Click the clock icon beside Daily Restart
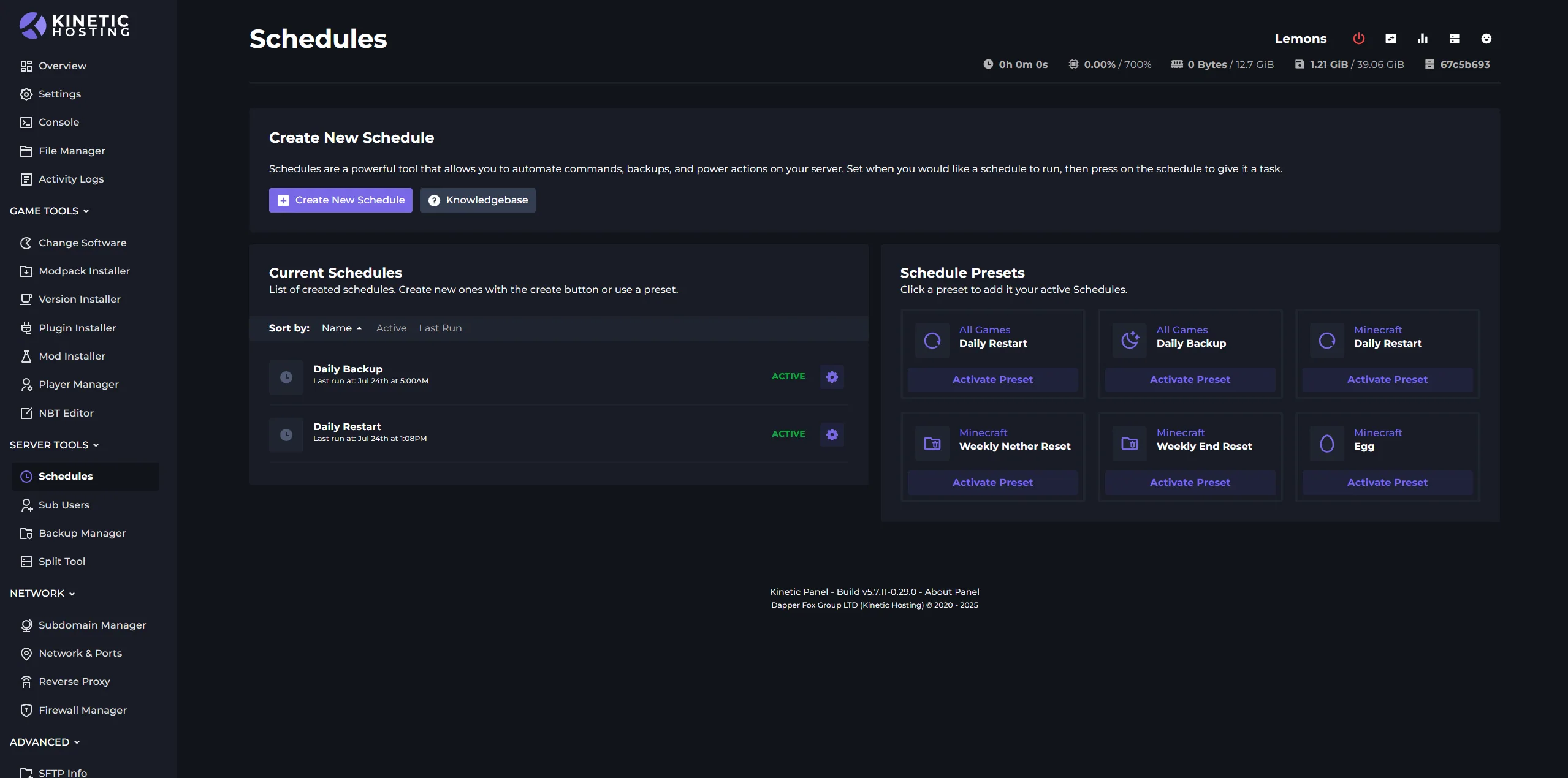Viewport: 1568px width, 778px height. coord(286,434)
